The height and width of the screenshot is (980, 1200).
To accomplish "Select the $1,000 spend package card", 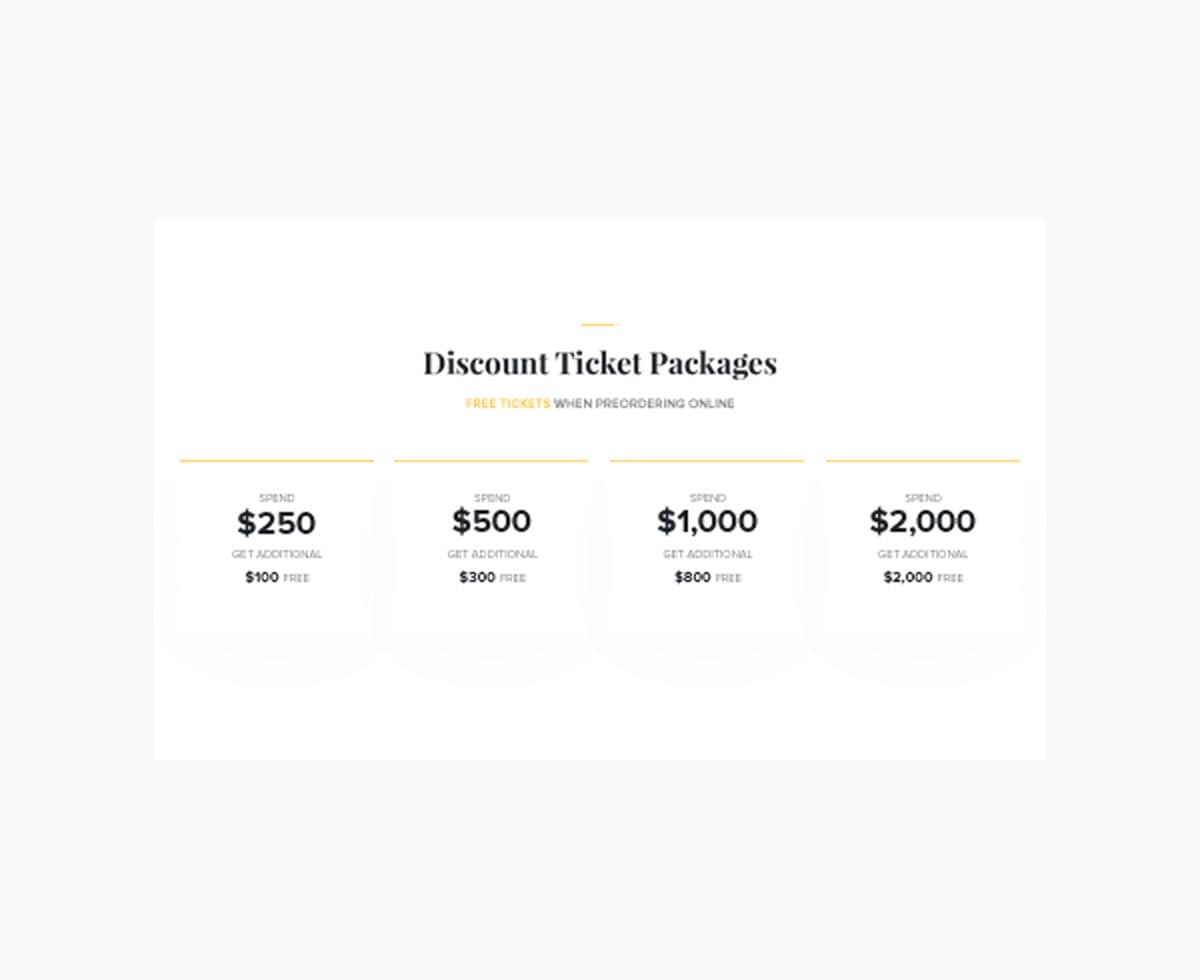I will pyautogui.click(x=707, y=547).
